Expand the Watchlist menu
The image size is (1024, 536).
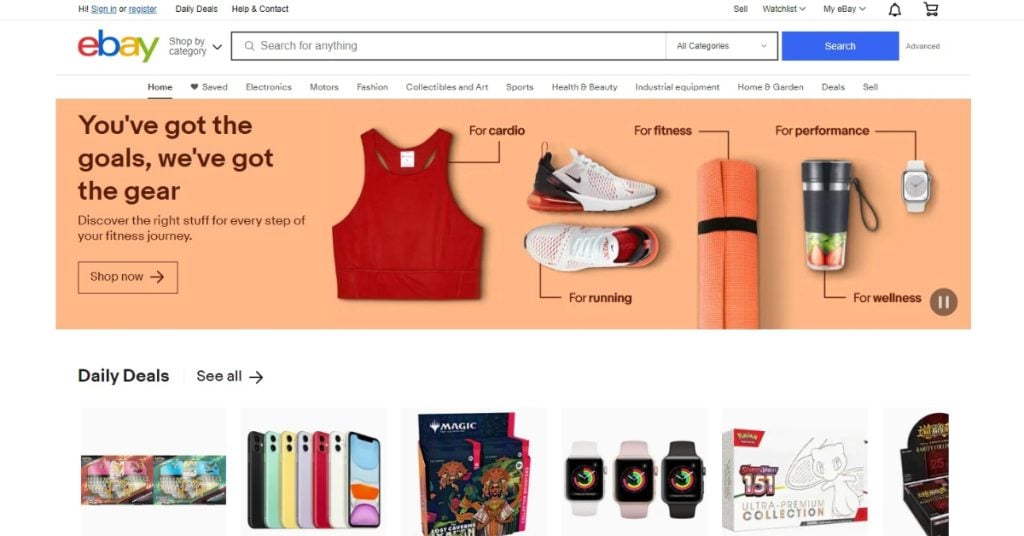[x=784, y=9]
